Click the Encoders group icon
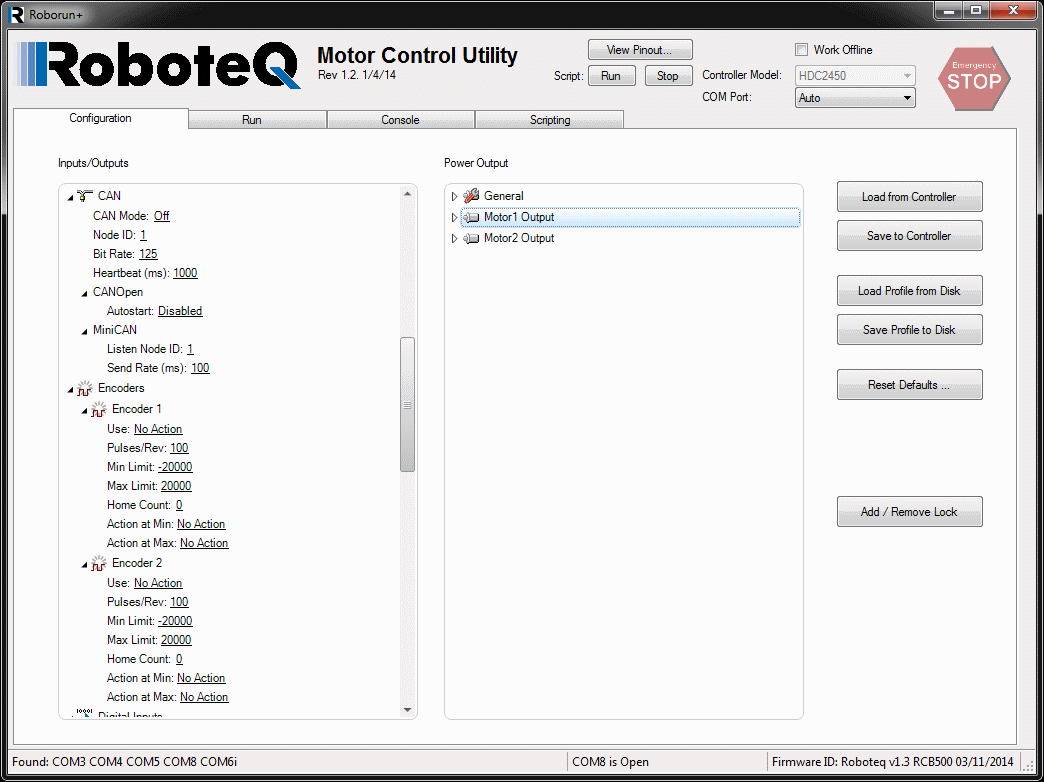Viewport: 1044px width, 782px height. tap(85, 389)
